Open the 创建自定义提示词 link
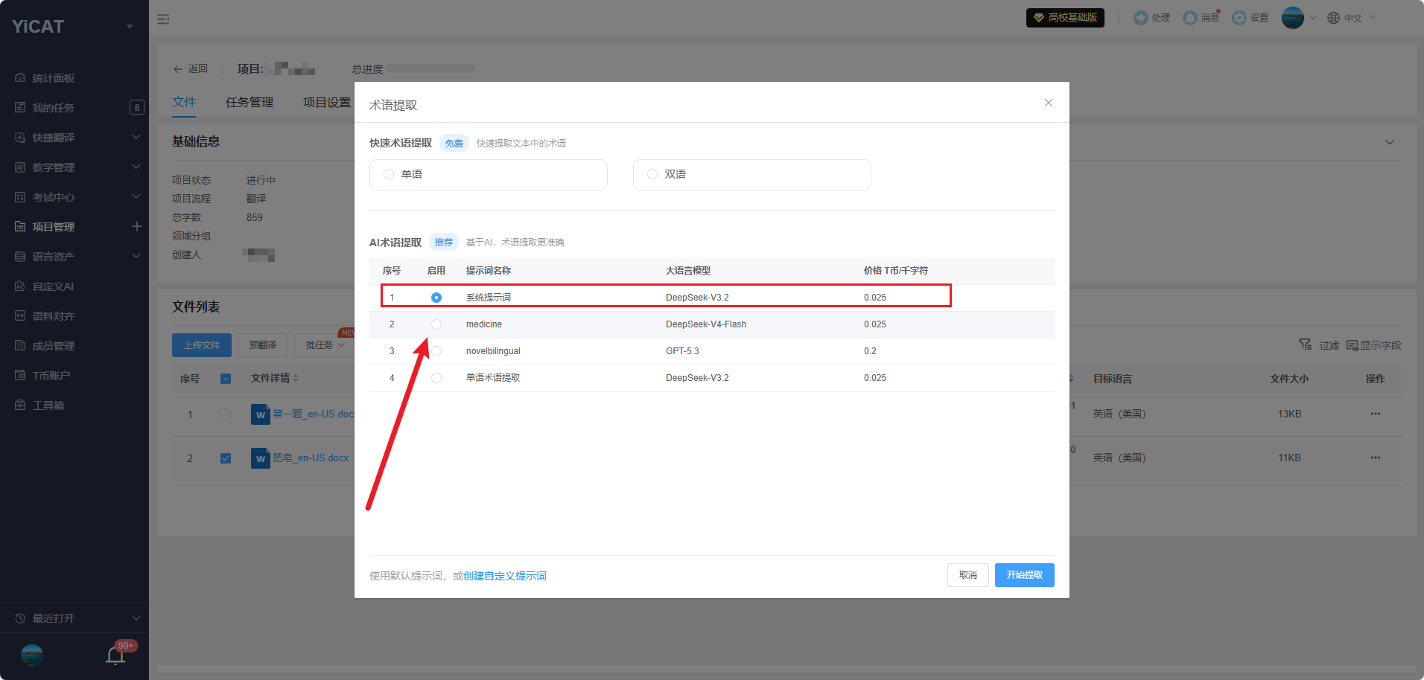The image size is (1424, 680). [x=505, y=576]
